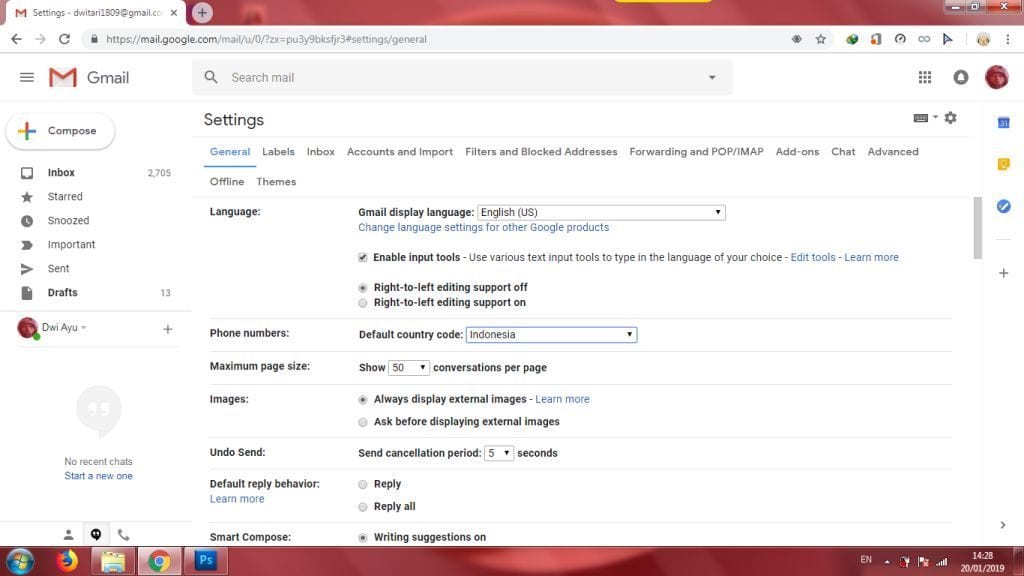Open Google Tasks in side panel

1003,206
